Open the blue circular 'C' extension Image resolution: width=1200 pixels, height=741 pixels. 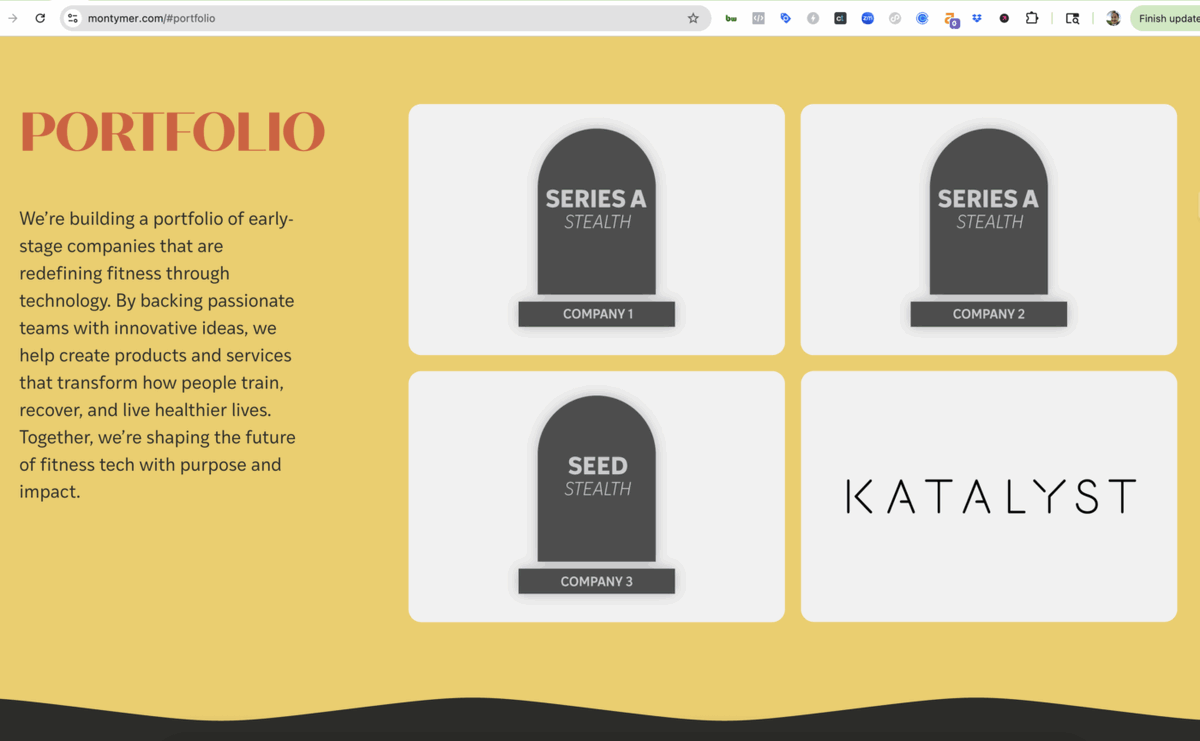click(x=922, y=18)
